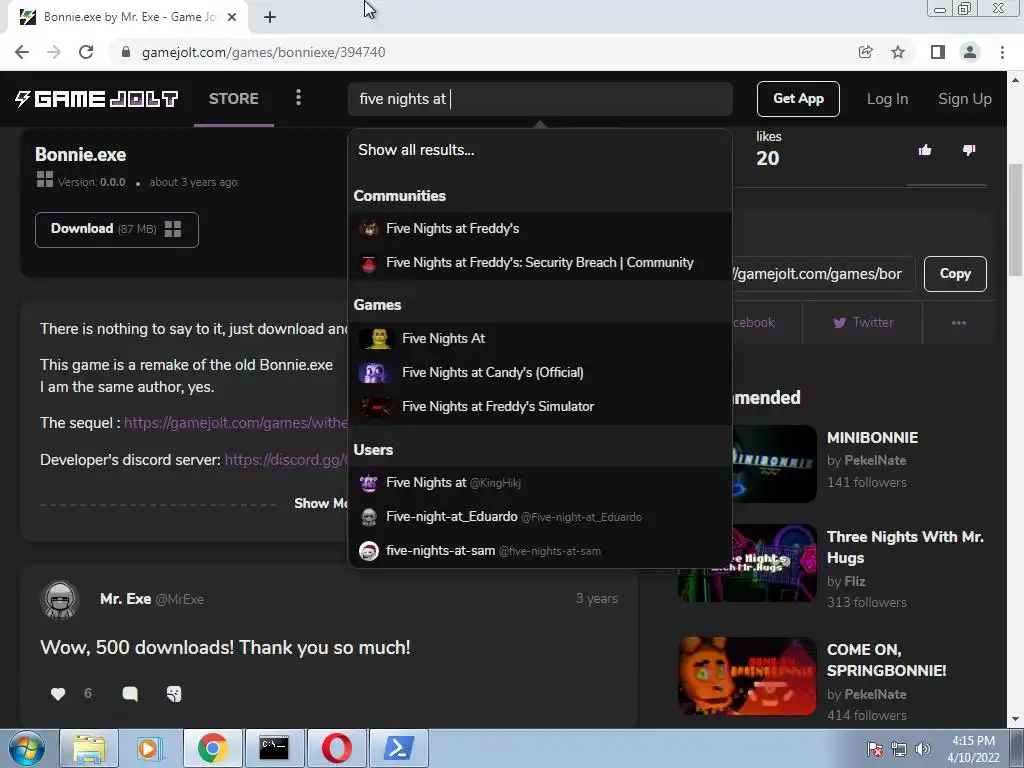
Task: Open Chrome three-dot menu
Action: pyautogui.click(x=1002, y=52)
